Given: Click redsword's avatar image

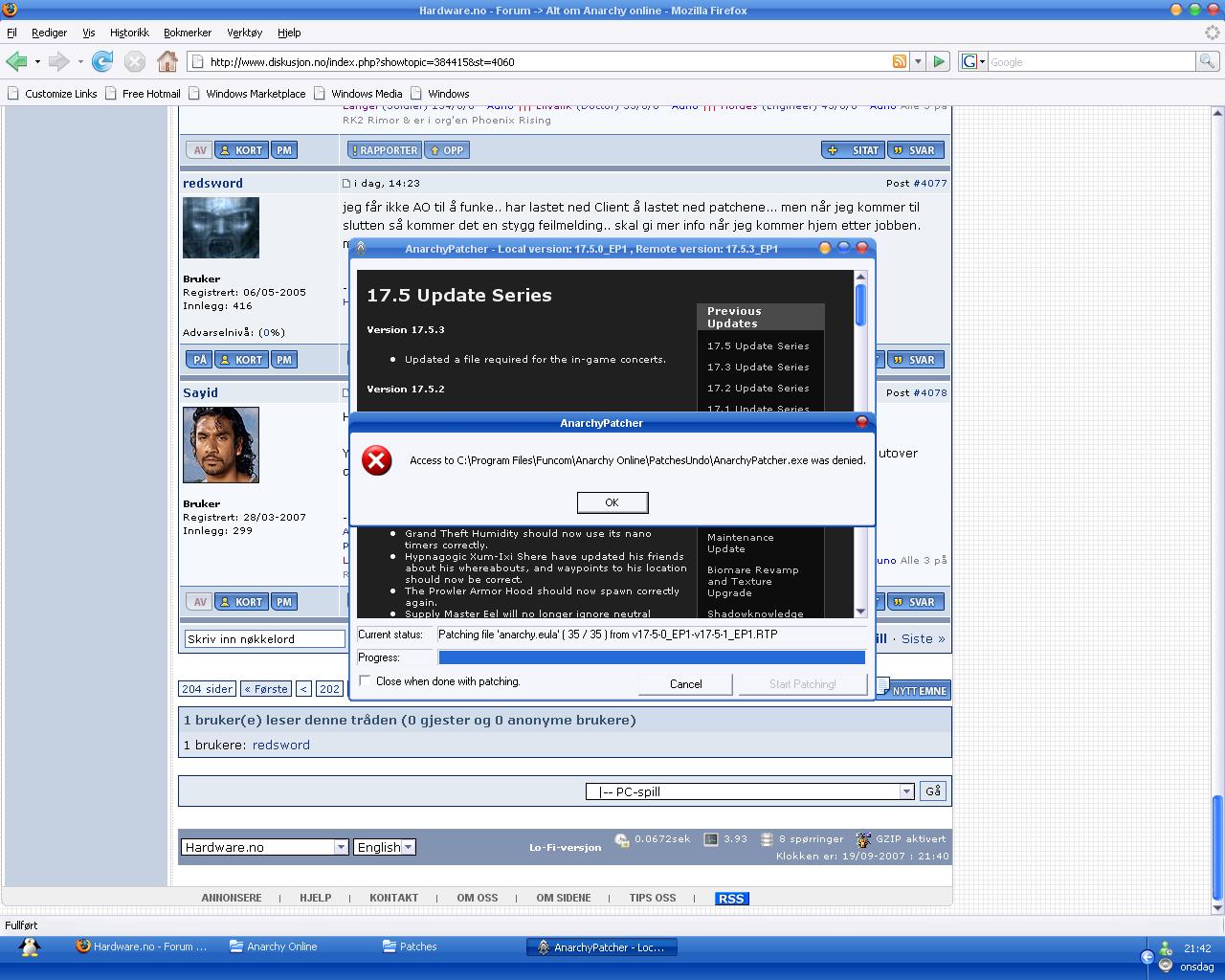Looking at the screenshot, I should click(221, 228).
